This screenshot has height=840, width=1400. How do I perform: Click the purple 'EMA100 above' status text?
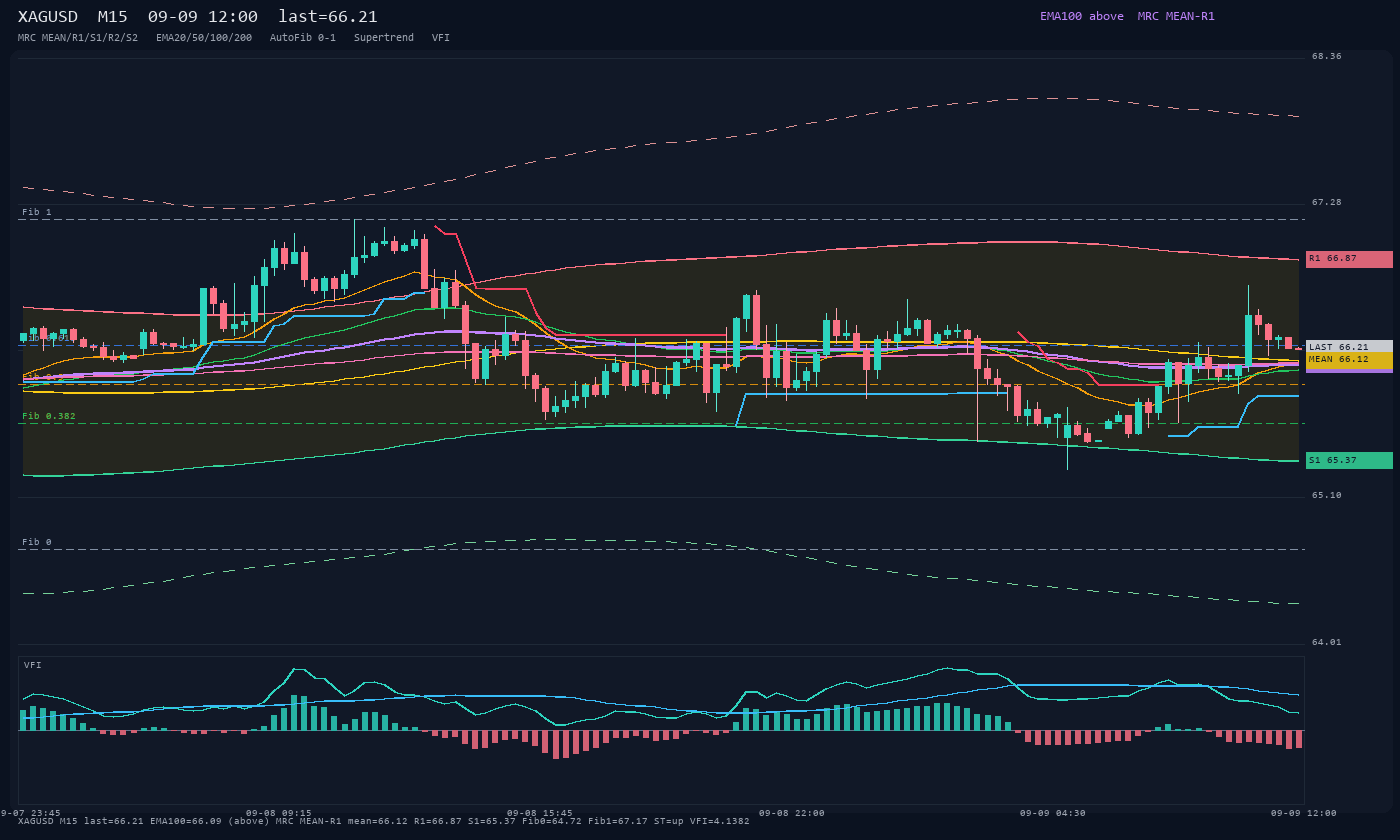(1082, 16)
